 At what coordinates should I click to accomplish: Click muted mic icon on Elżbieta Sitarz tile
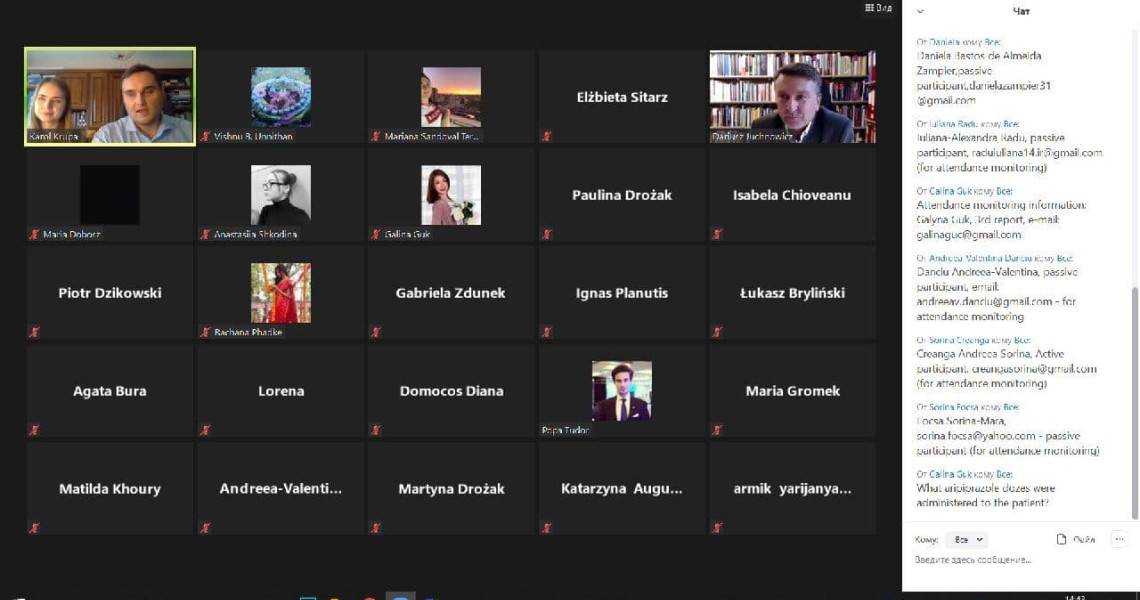pos(547,136)
